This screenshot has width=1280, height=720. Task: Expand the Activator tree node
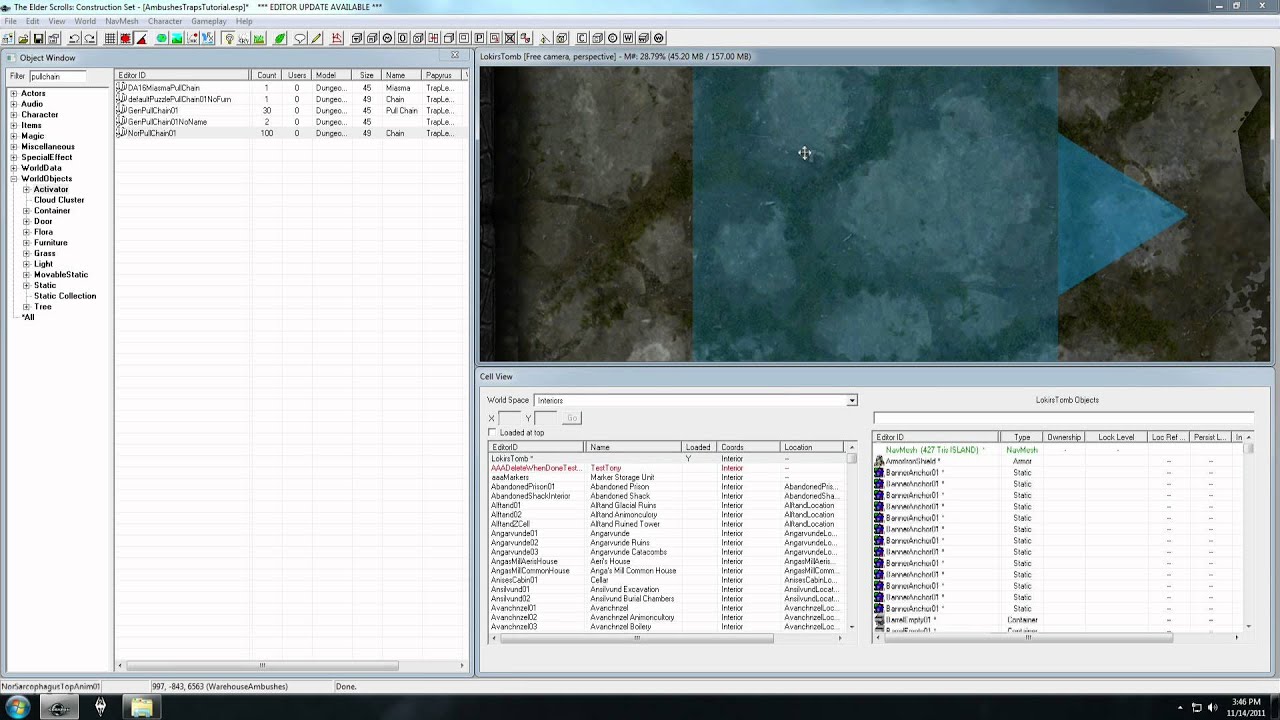(26, 189)
